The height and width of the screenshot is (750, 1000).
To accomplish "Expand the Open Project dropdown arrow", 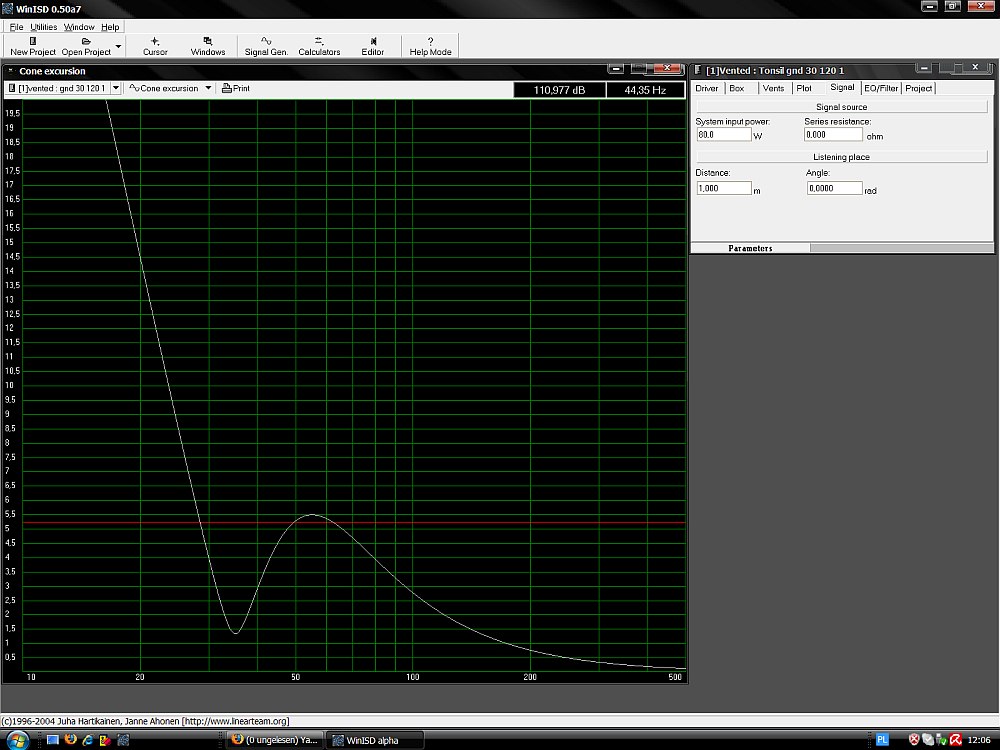I will [119, 46].
